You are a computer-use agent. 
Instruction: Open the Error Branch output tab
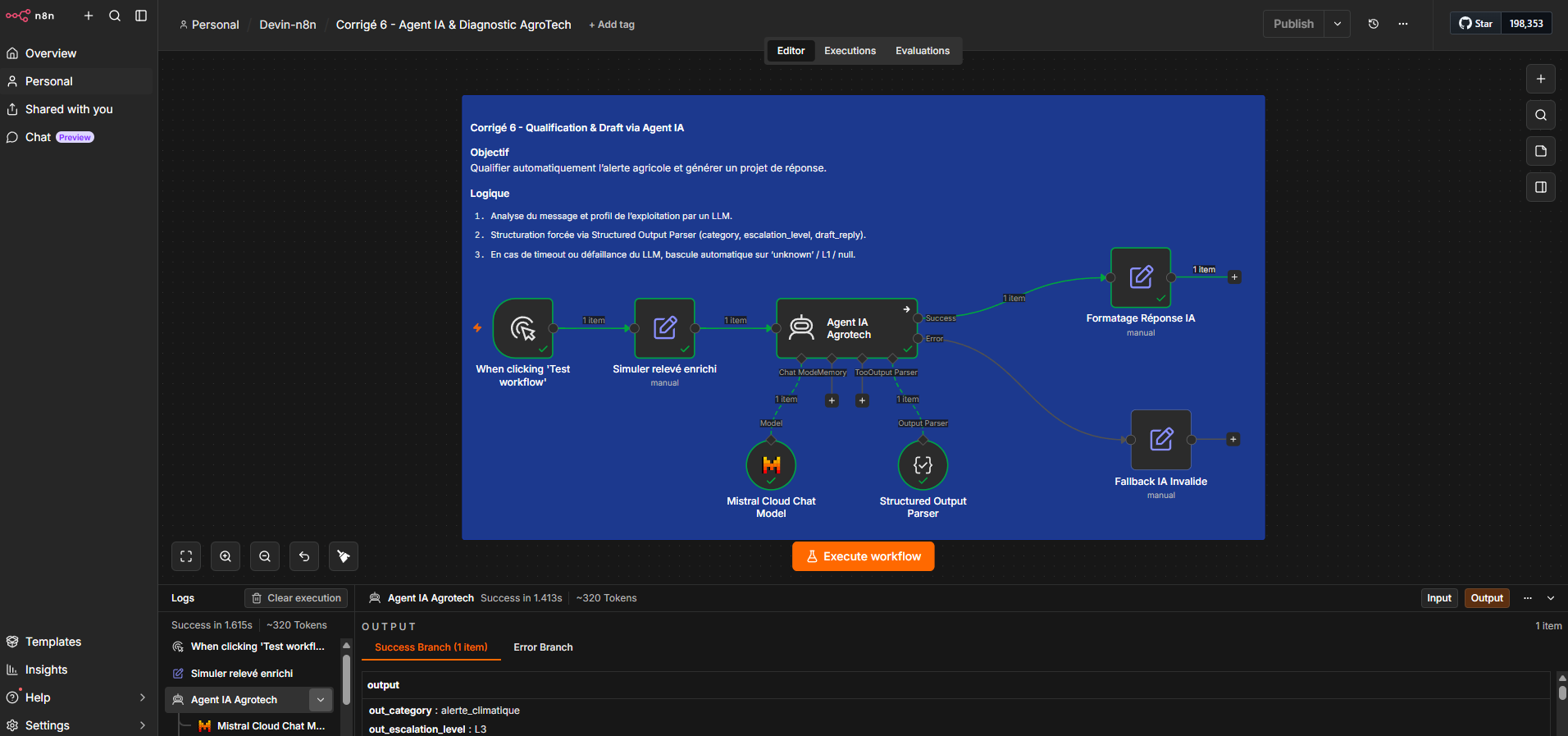click(x=543, y=647)
